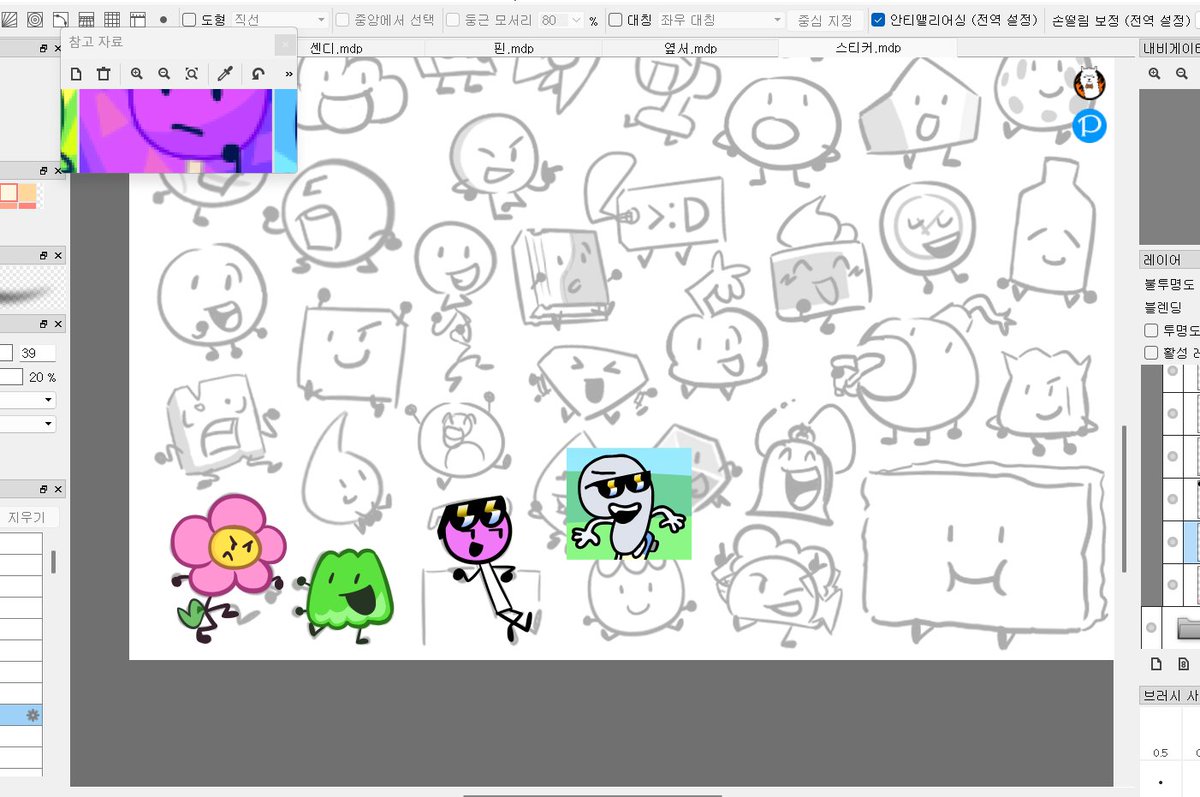Hide the highlighted blue layer visibility dot
This screenshot has width=1200, height=797.
coord(1172,541)
